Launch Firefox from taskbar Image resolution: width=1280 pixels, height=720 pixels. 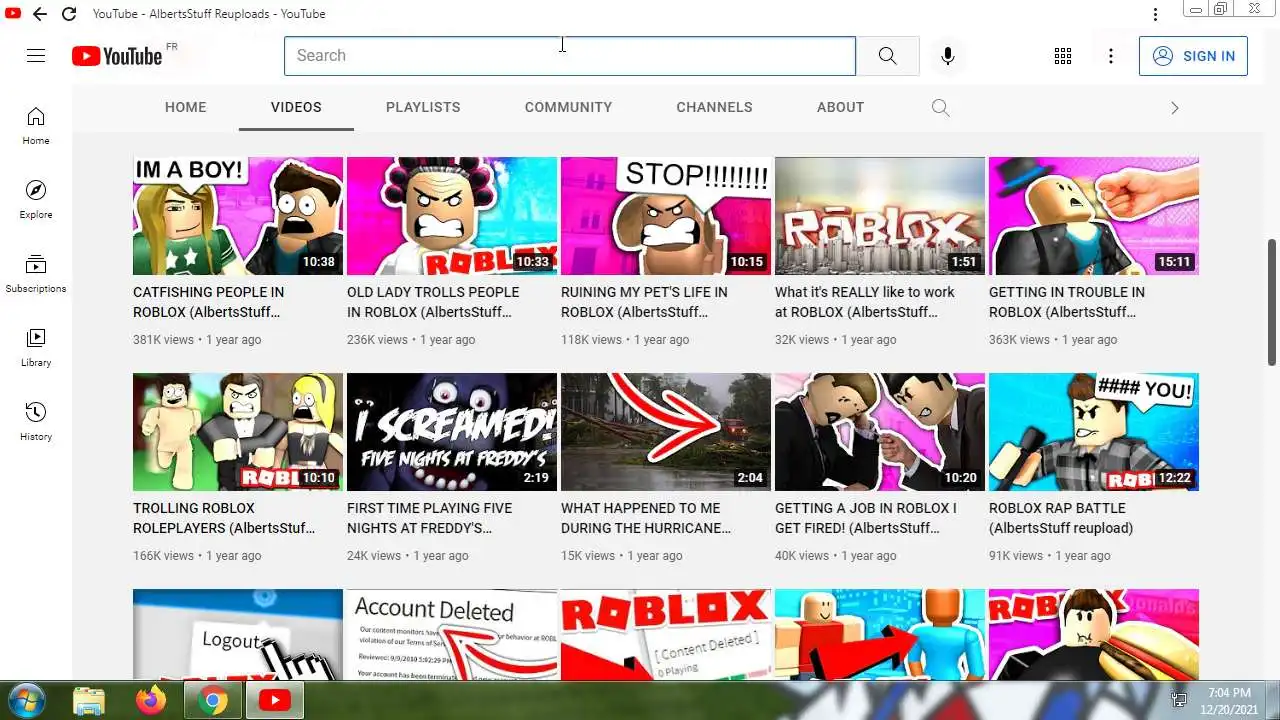pos(151,700)
